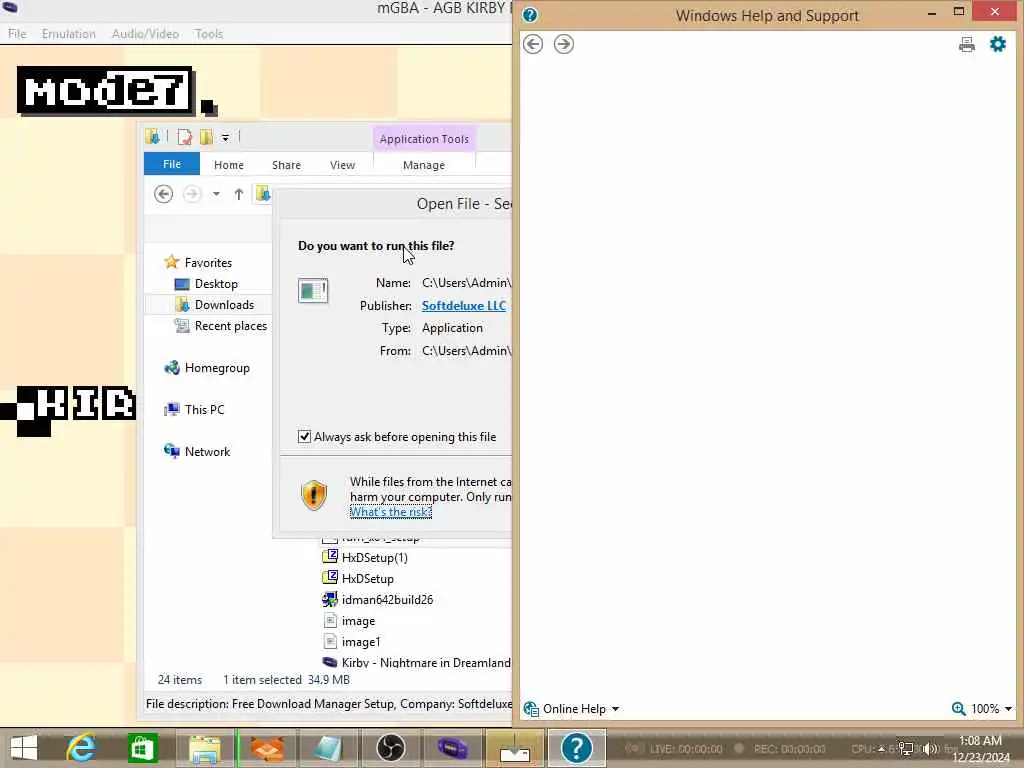This screenshot has width=1024, height=768.
Task: Click the Explorer window folder icon in title bar
Action: (x=153, y=136)
